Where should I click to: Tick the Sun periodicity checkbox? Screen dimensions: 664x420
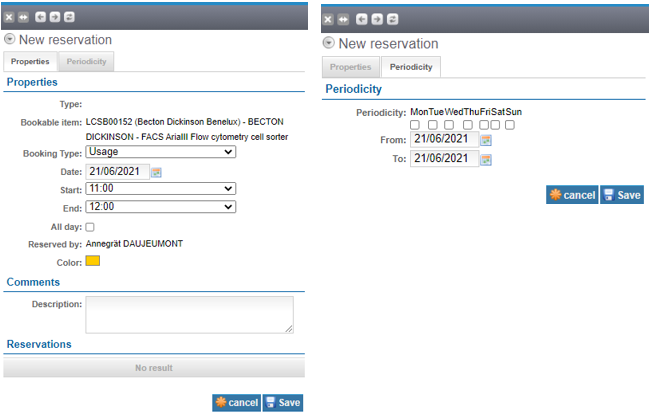[510, 125]
